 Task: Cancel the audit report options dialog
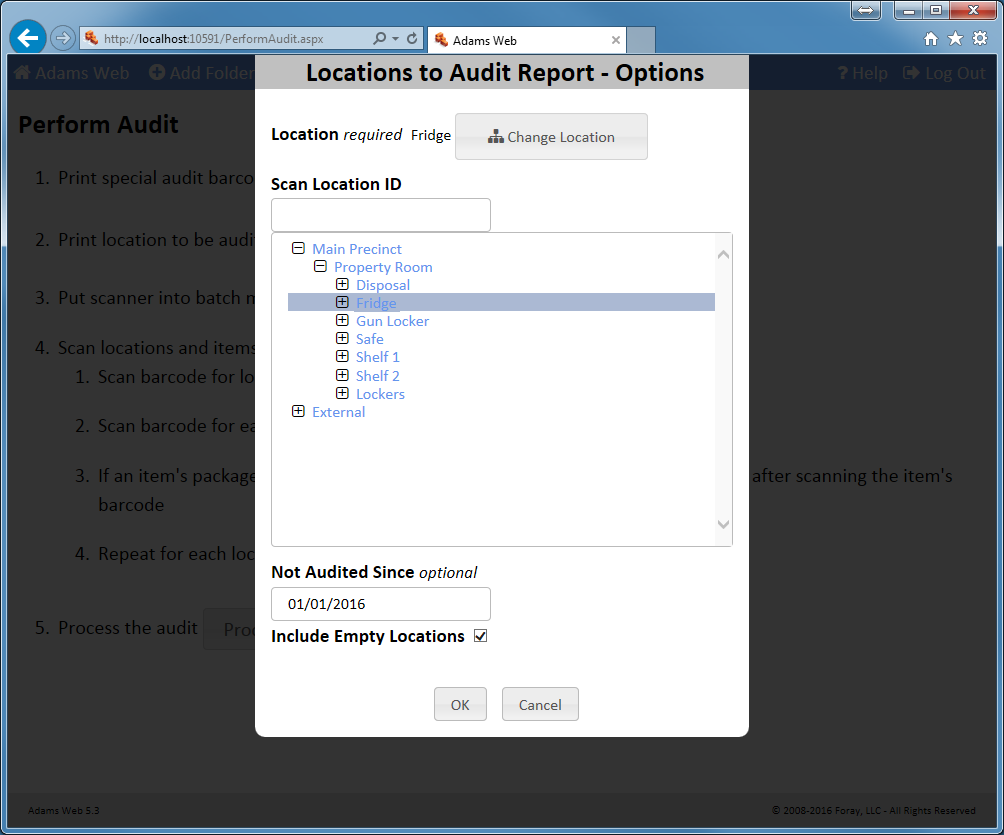click(540, 704)
